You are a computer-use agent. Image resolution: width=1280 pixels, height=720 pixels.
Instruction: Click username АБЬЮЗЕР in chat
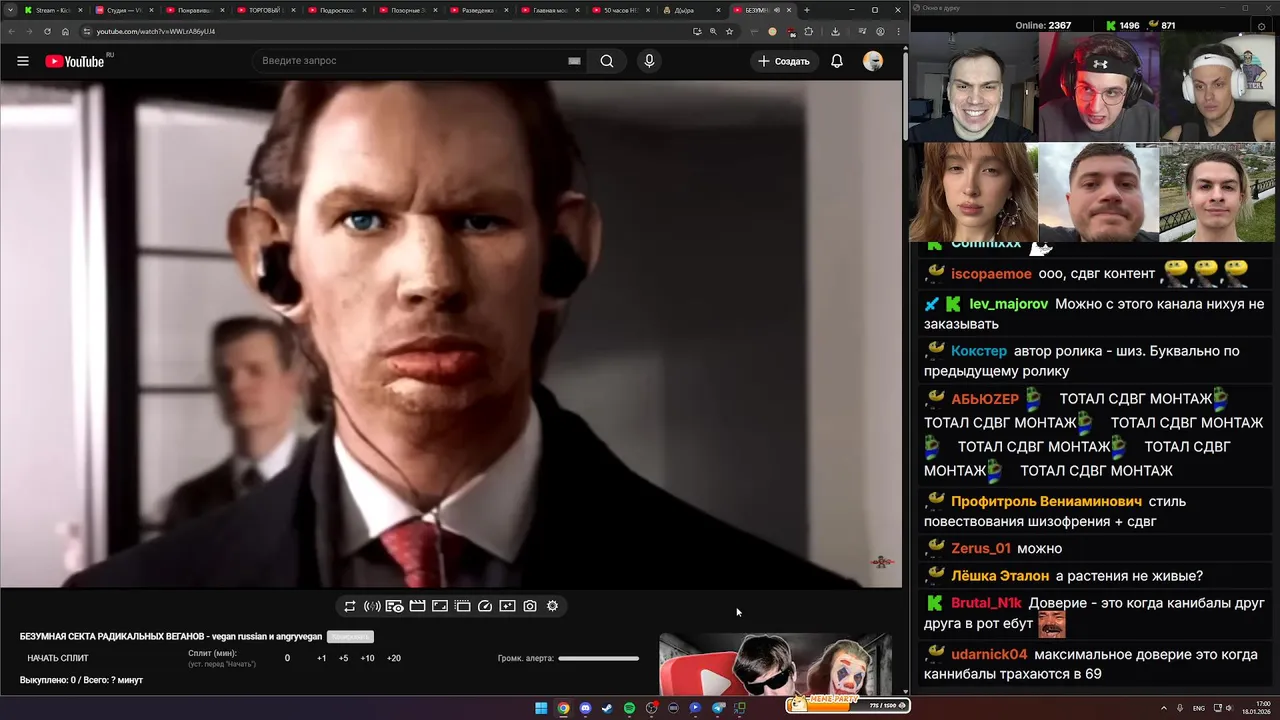985,398
